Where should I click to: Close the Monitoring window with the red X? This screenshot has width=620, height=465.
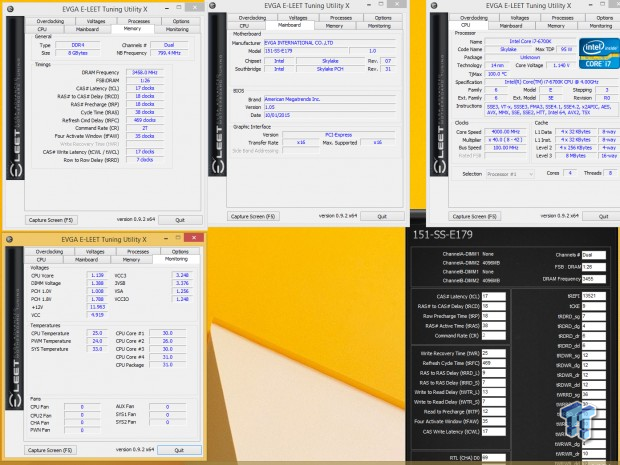coord(194,238)
